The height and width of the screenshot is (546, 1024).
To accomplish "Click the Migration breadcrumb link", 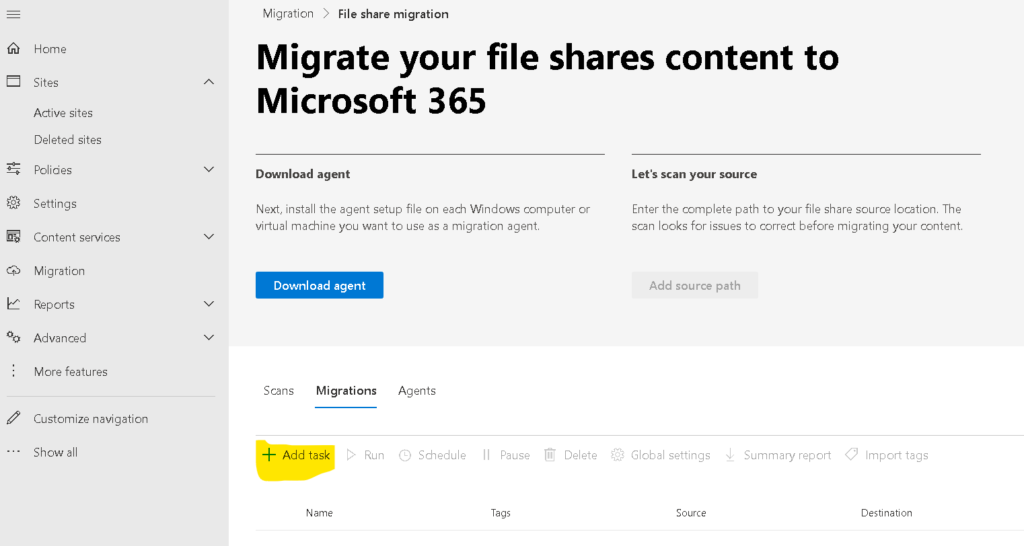I will tap(288, 14).
